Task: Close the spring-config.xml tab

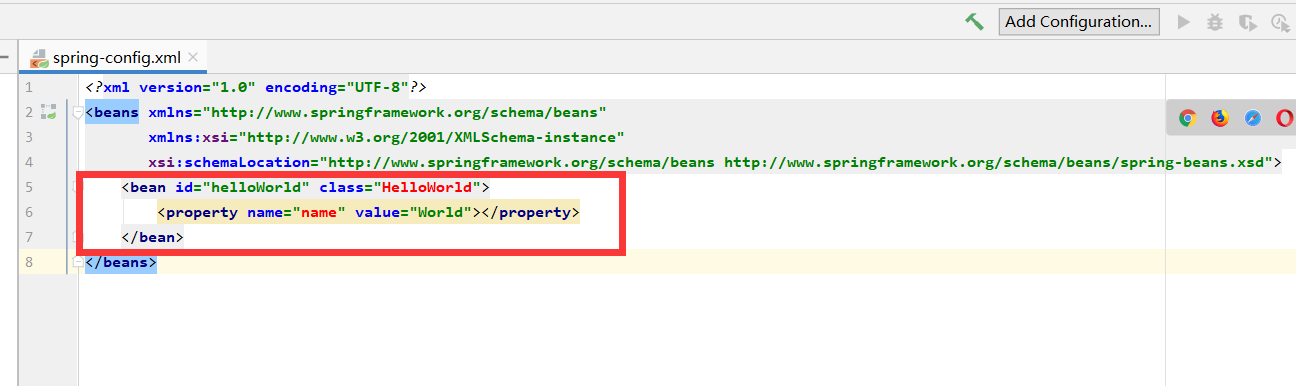Action: point(193,57)
